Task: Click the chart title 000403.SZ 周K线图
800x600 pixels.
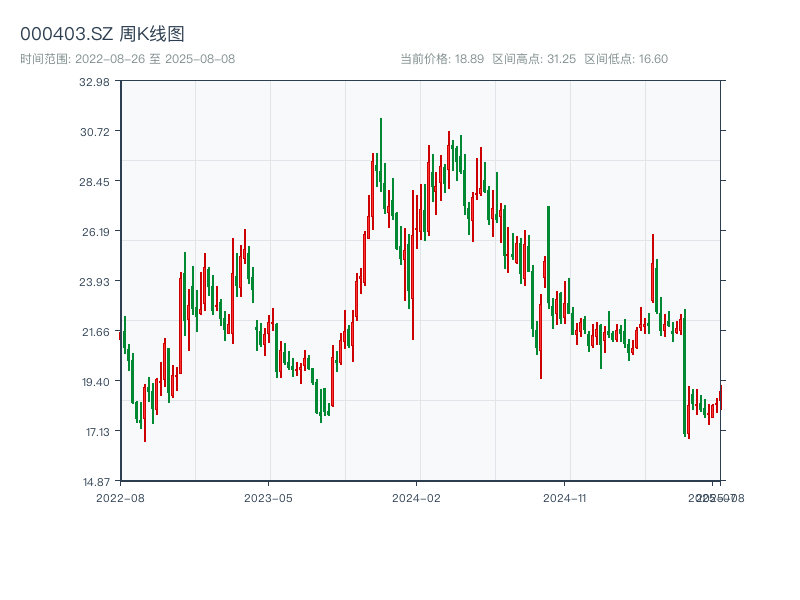Action: coord(102,34)
